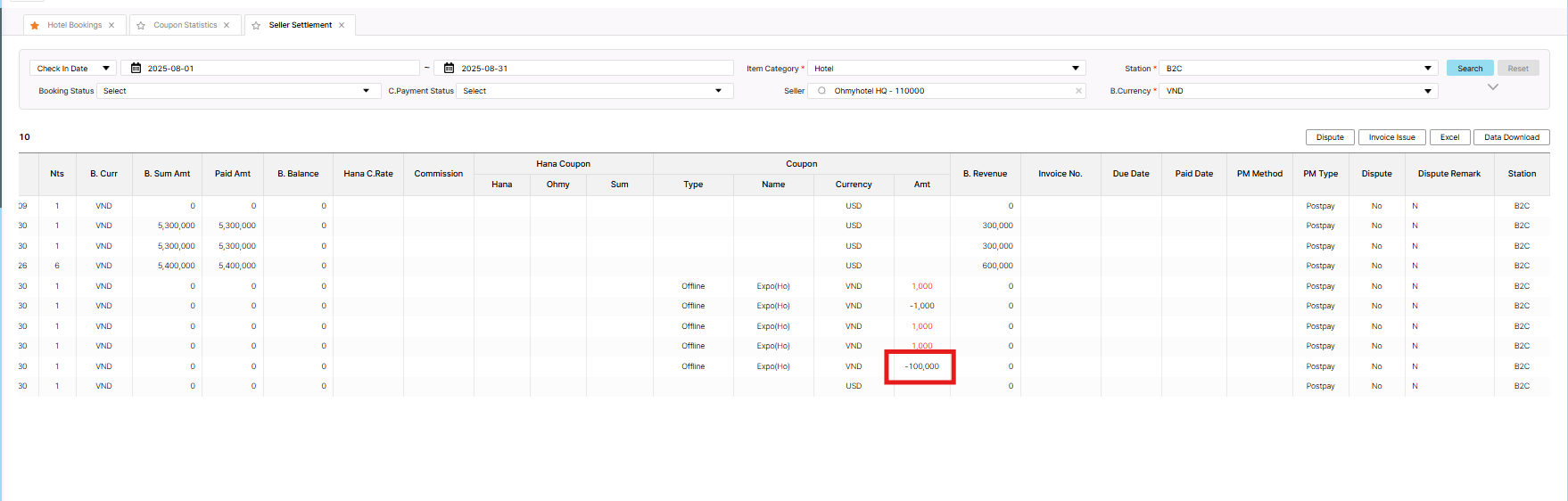Open the B.Currency dropdown
The height and width of the screenshot is (501, 1568).
point(1298,91)
